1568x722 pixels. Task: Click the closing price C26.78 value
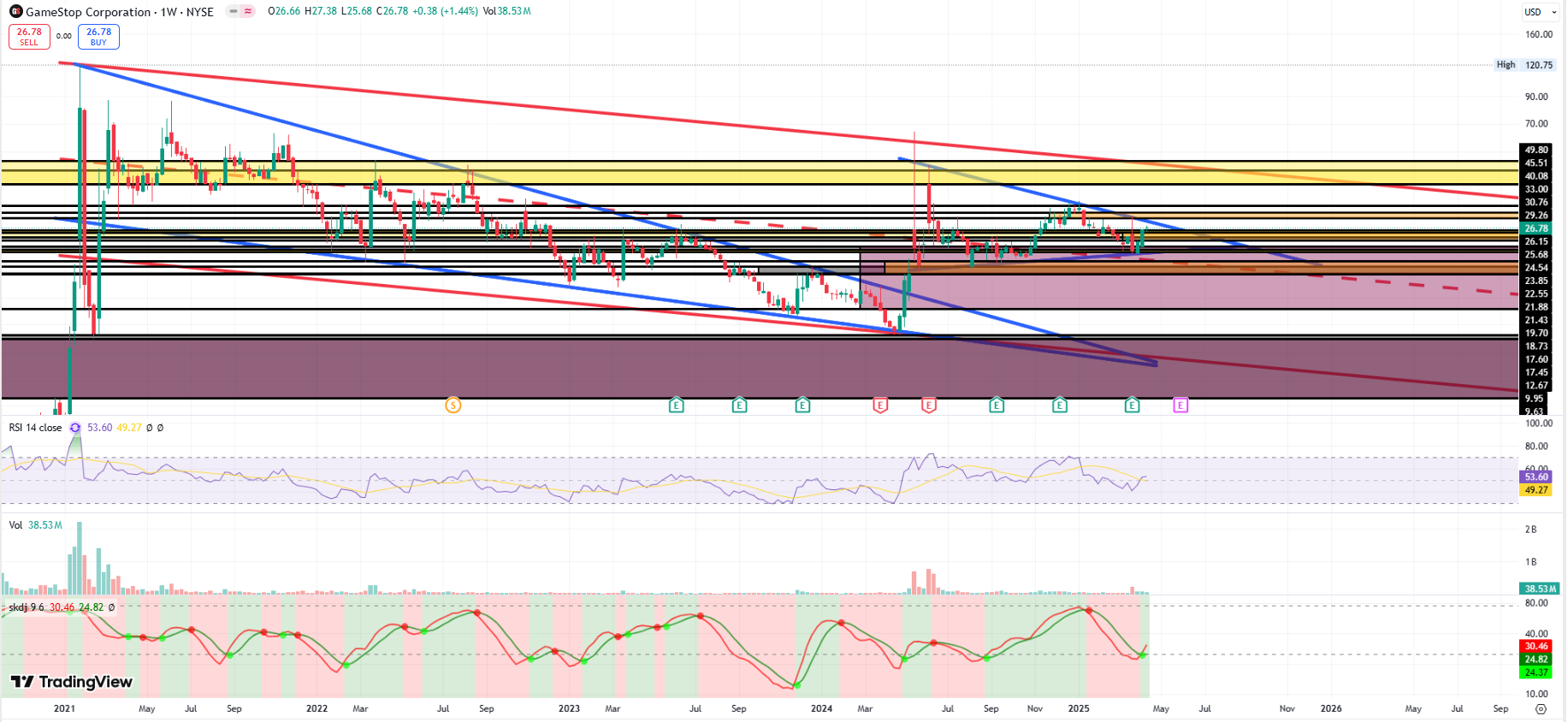click(x=392, y=11)
